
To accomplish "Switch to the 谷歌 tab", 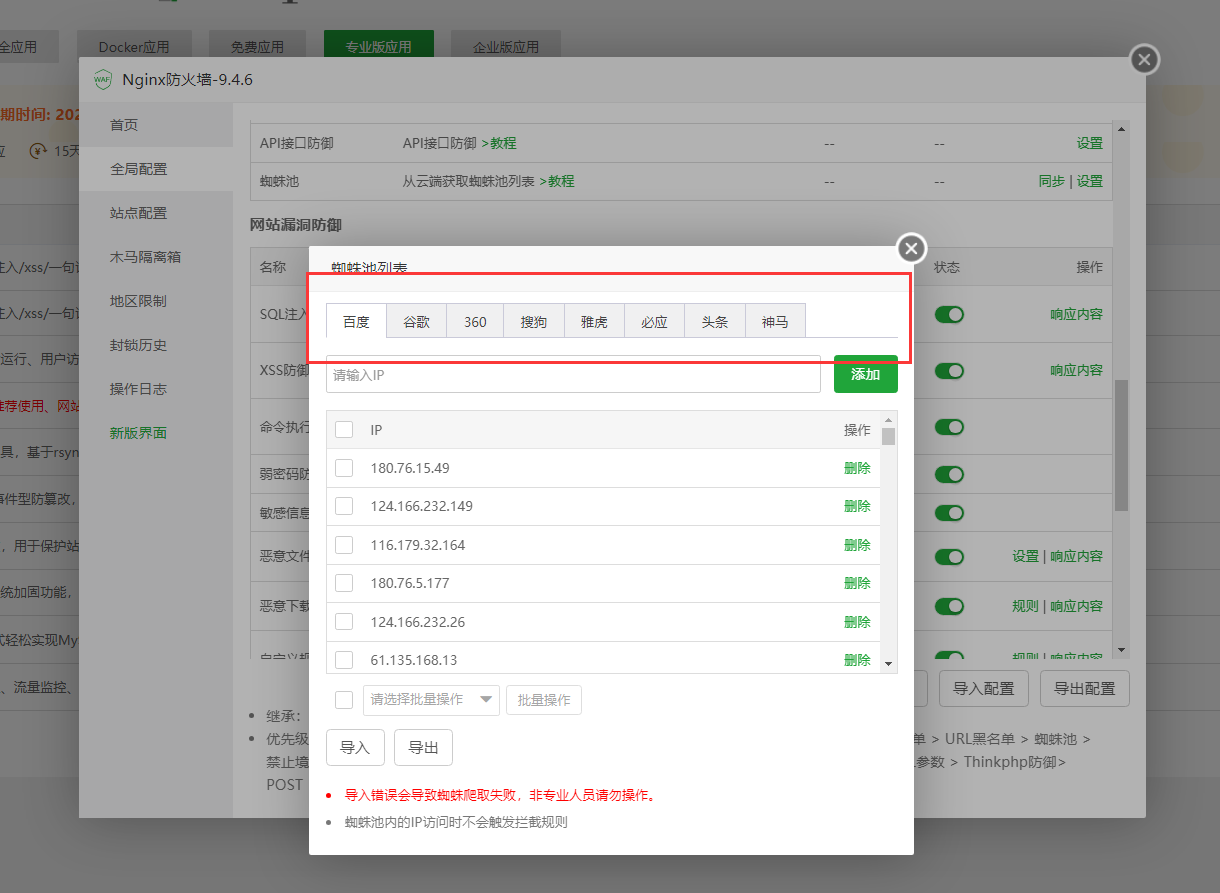I will point(416,322).
